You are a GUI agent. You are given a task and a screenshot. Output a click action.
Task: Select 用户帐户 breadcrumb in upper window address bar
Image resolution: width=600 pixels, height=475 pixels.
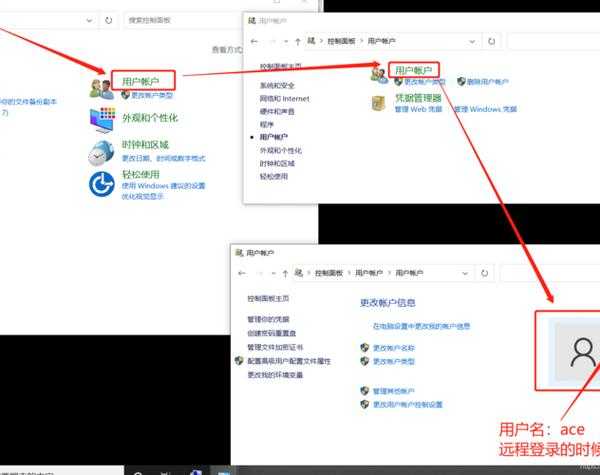(x=381, y=41)
